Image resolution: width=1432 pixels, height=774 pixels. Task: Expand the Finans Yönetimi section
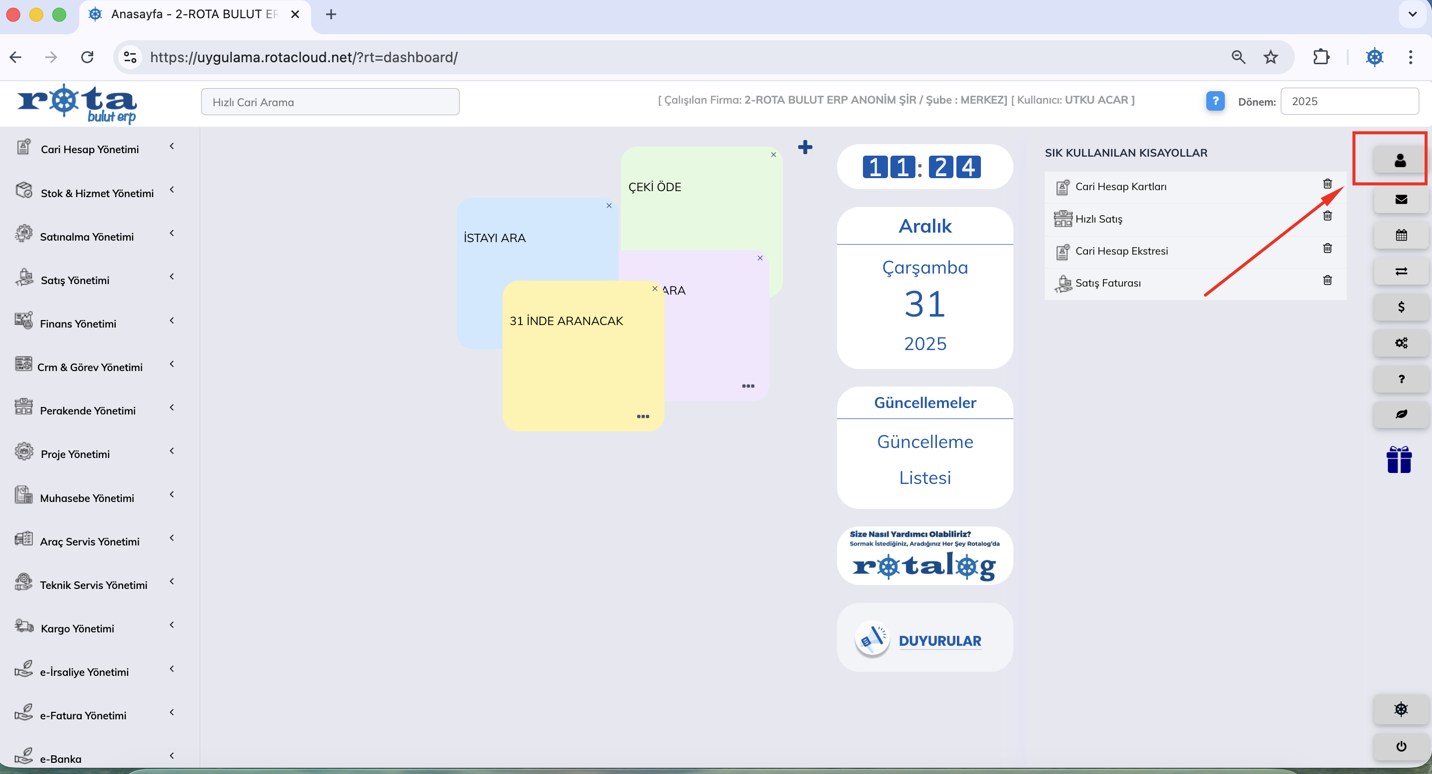pyautogui.click(x=78, y=323)
